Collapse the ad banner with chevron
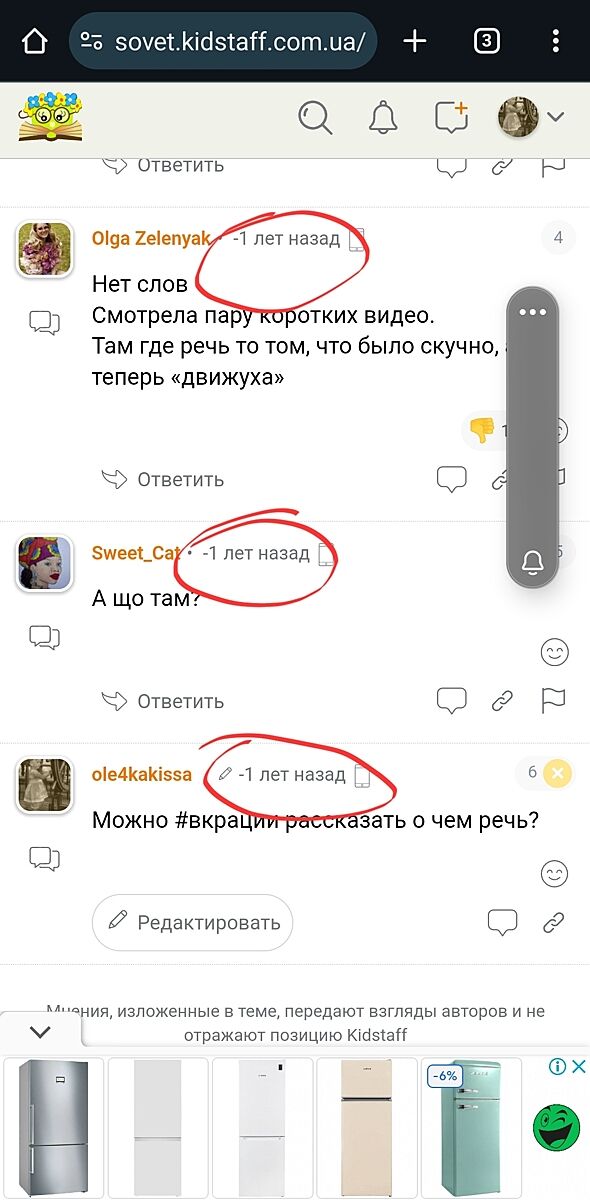 tap(40, 1031)
